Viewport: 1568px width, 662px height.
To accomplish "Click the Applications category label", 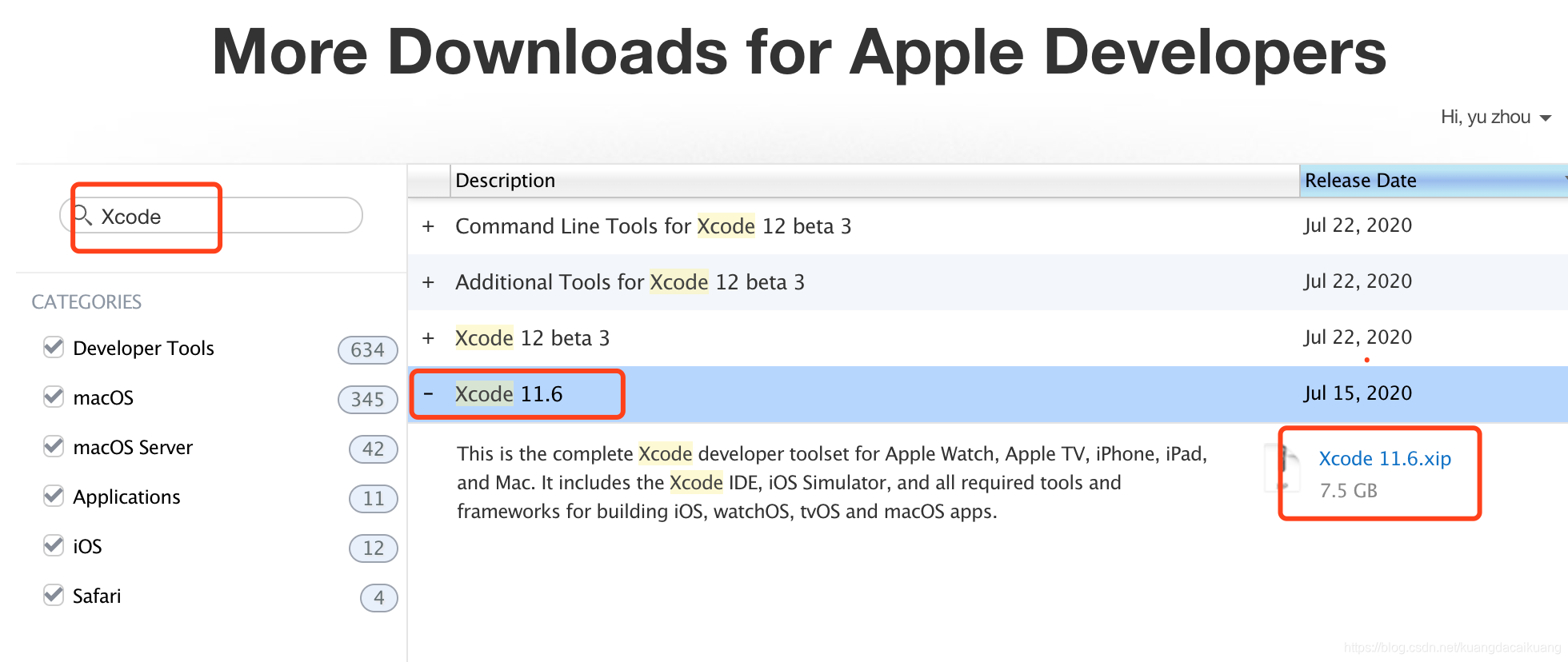I will [126, 497].
